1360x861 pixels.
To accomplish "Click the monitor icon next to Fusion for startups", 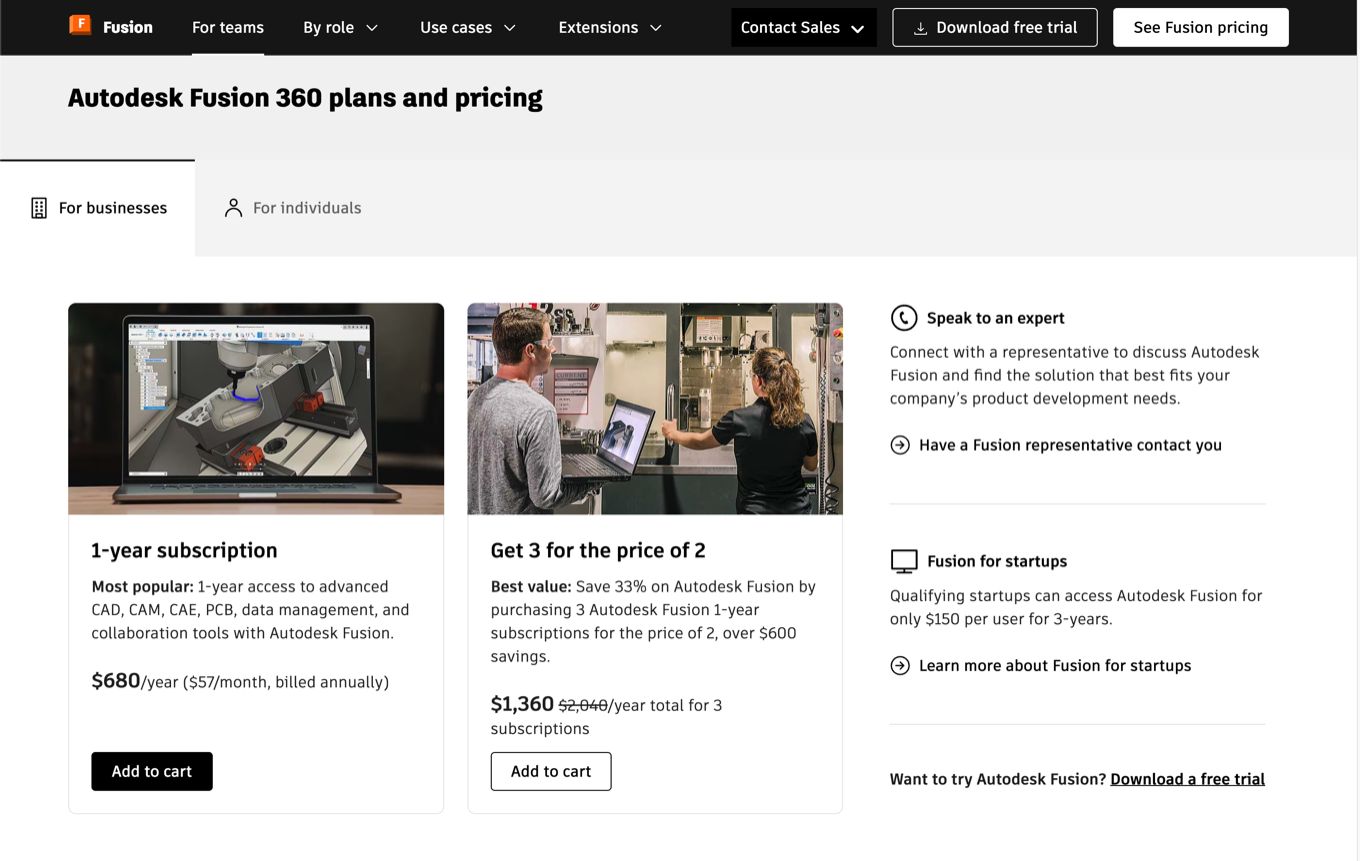I will 904,561.
